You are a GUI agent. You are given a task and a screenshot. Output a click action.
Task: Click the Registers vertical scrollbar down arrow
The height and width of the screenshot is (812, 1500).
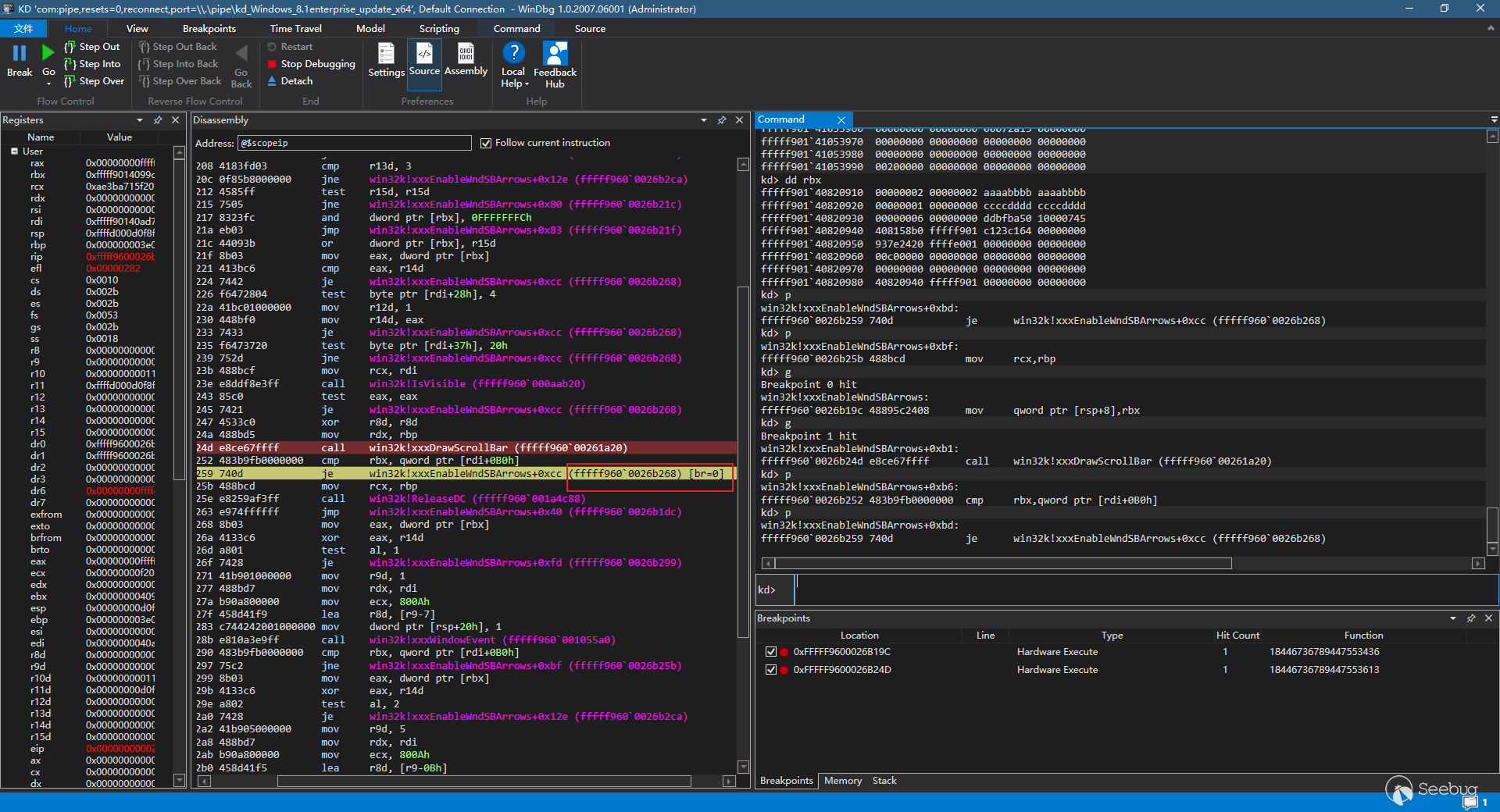(x=179, y=780)
